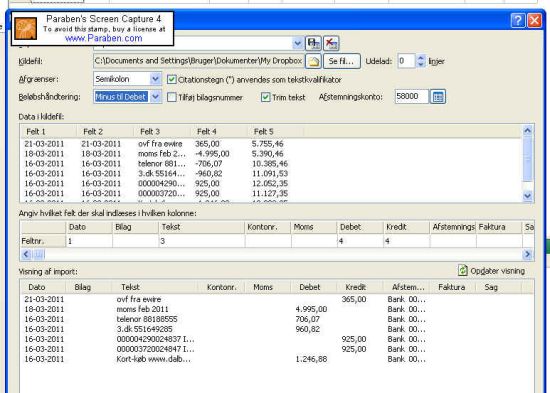Click the column mapping right scroll arrow

pyautogui.click(x=527, y=254)
